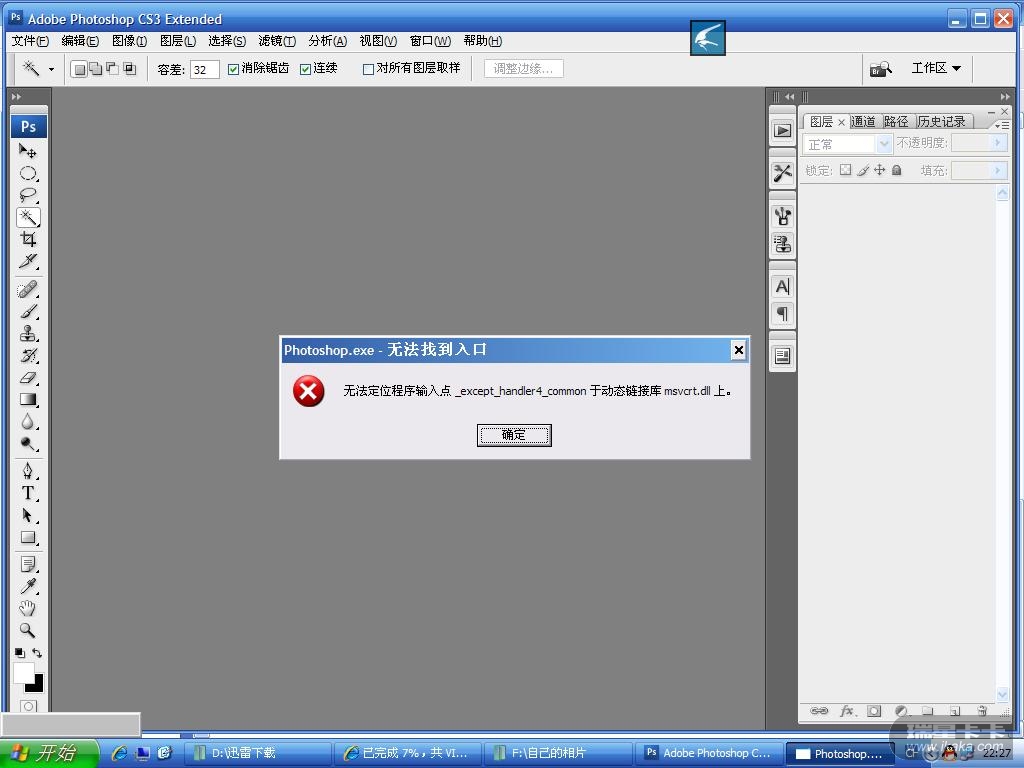Open the 文件(F) menu
The image size is (1024, 768).
point(30,41)
